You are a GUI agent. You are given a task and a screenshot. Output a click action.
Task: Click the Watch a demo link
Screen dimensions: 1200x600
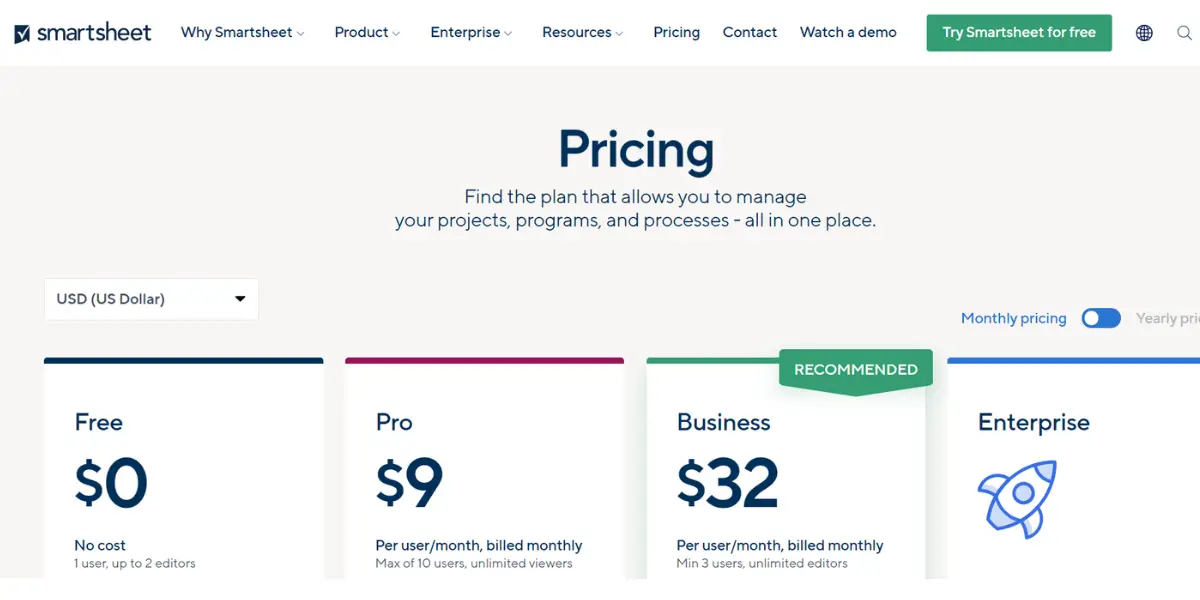pos(848,32)
